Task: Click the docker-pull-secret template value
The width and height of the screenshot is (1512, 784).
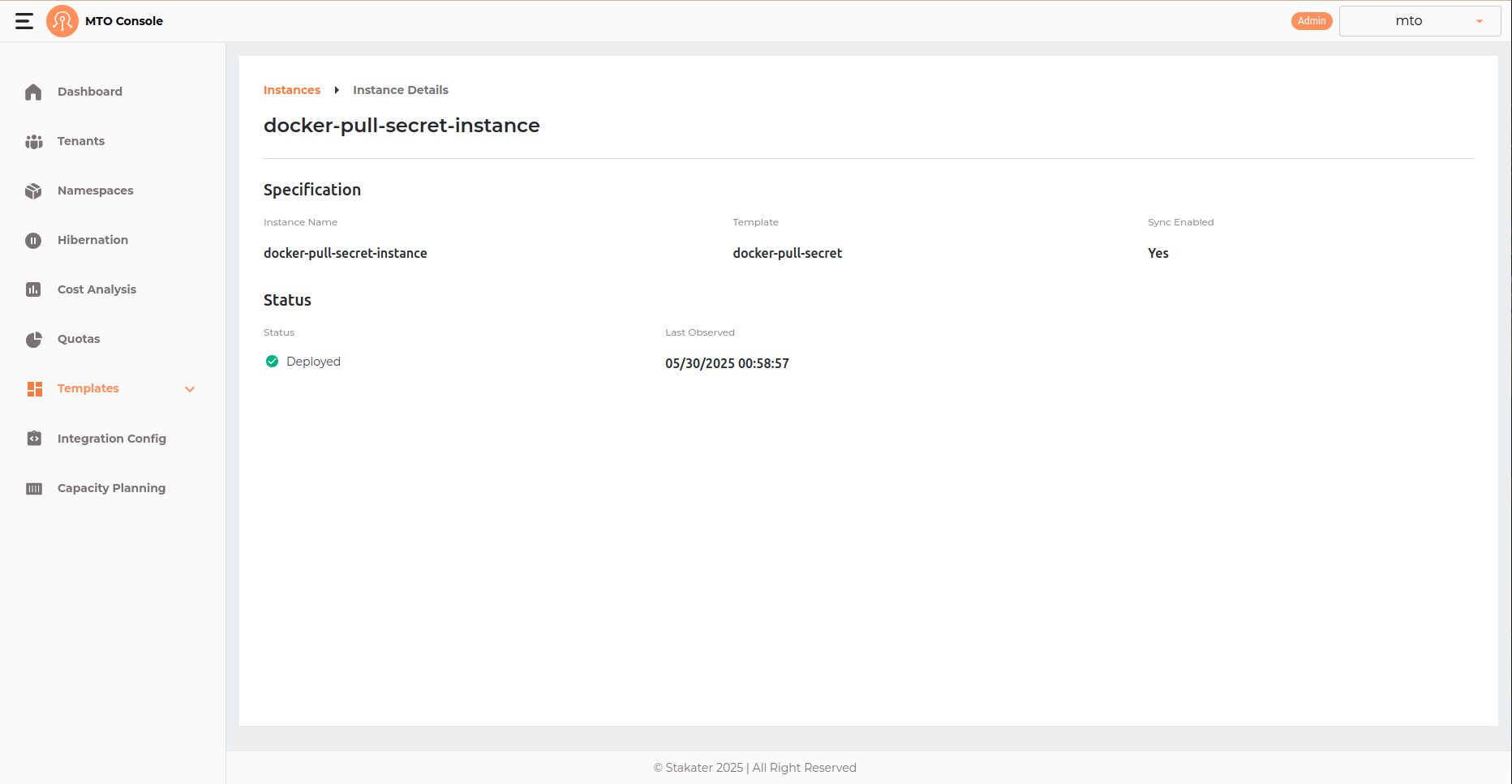Action: point(786,252)
